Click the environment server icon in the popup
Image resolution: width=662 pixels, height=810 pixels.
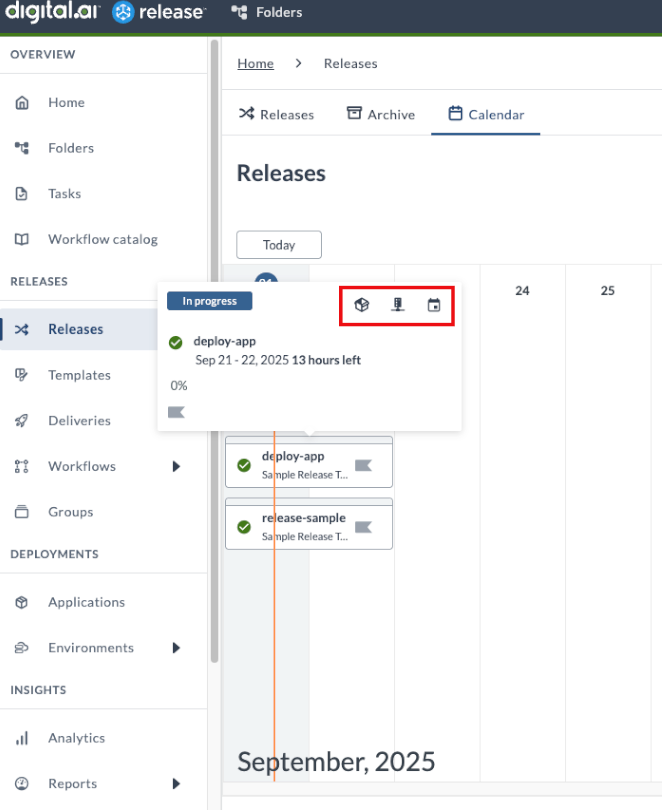[x=398, y=305]
